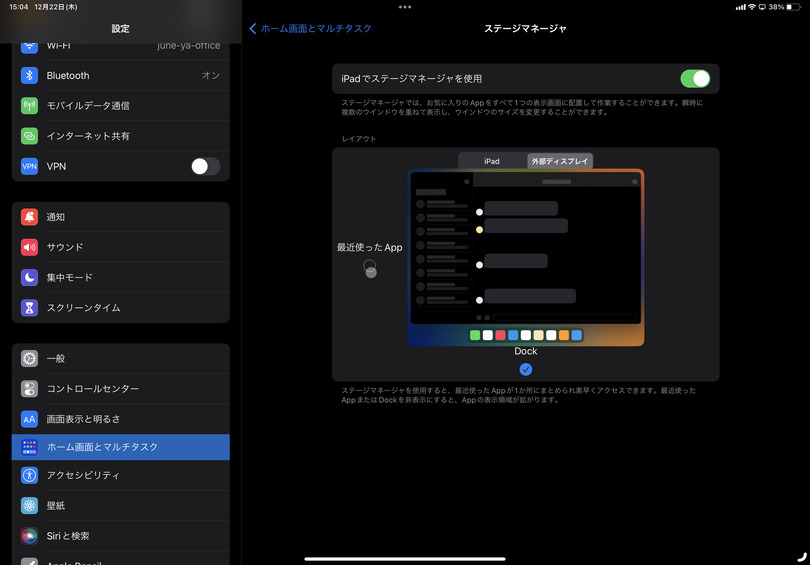This screenshot has width=810, height=565.
Task: Tap the Wallpaper flower icon
Action: (29, 506)
